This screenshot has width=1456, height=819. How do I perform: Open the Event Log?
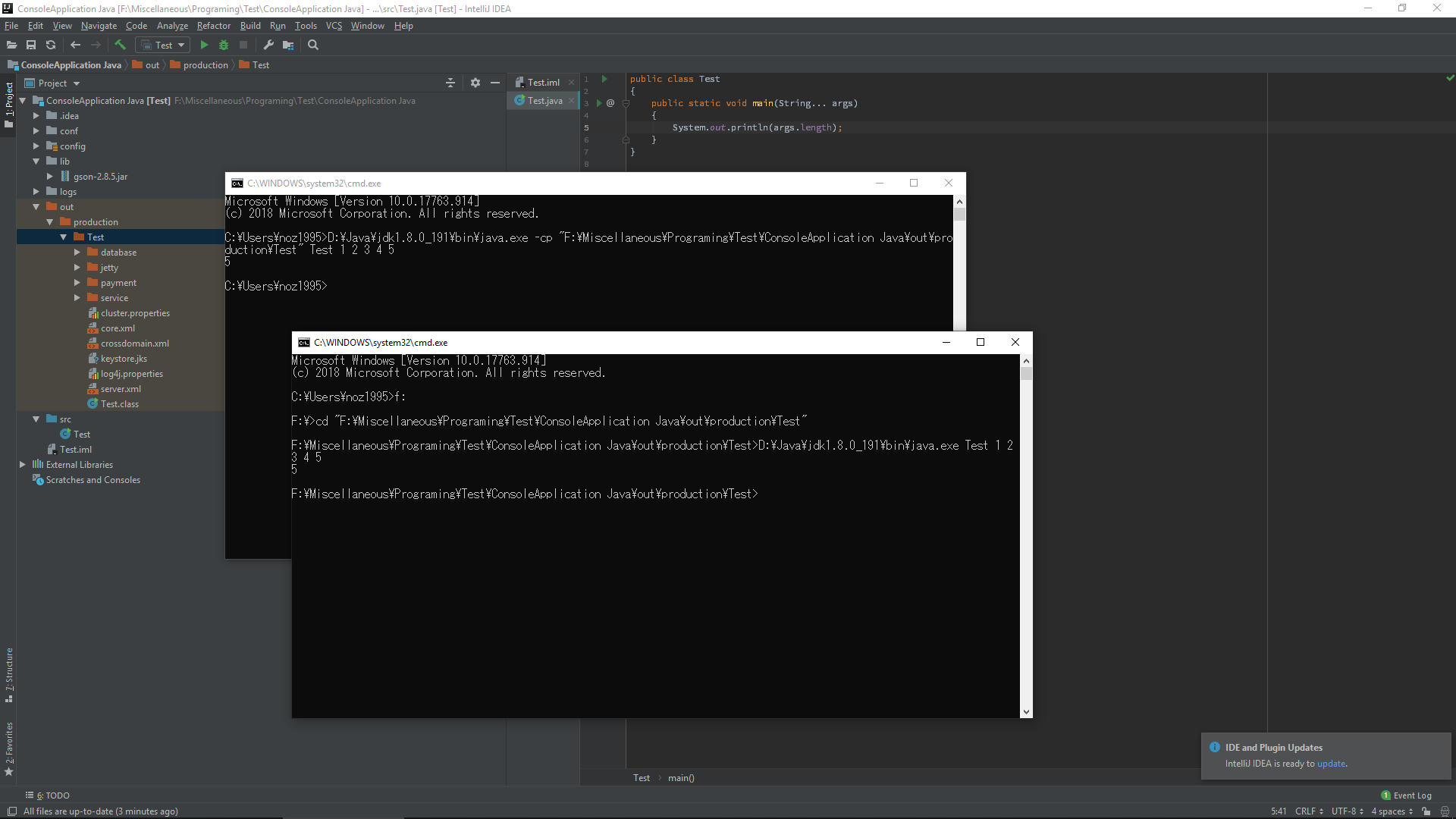[1411, 795]
